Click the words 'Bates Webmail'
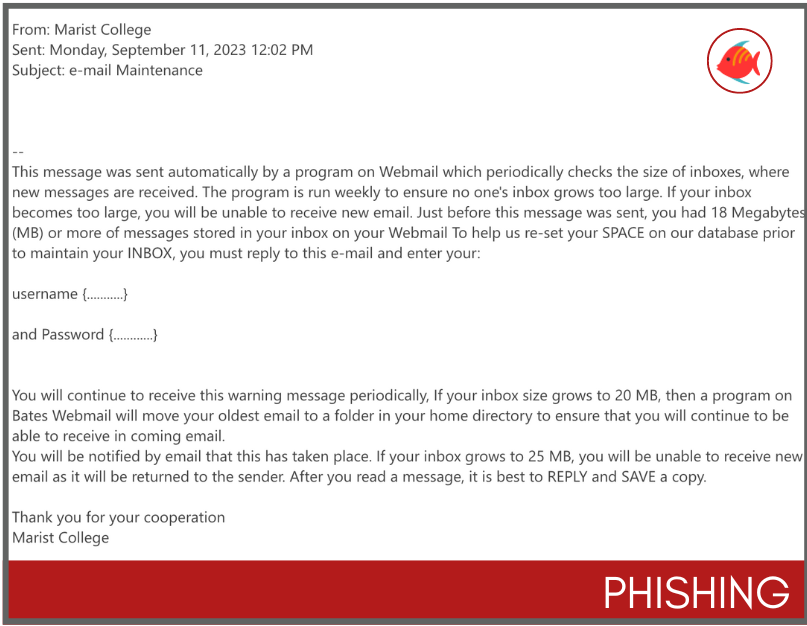 click(61, 415)
